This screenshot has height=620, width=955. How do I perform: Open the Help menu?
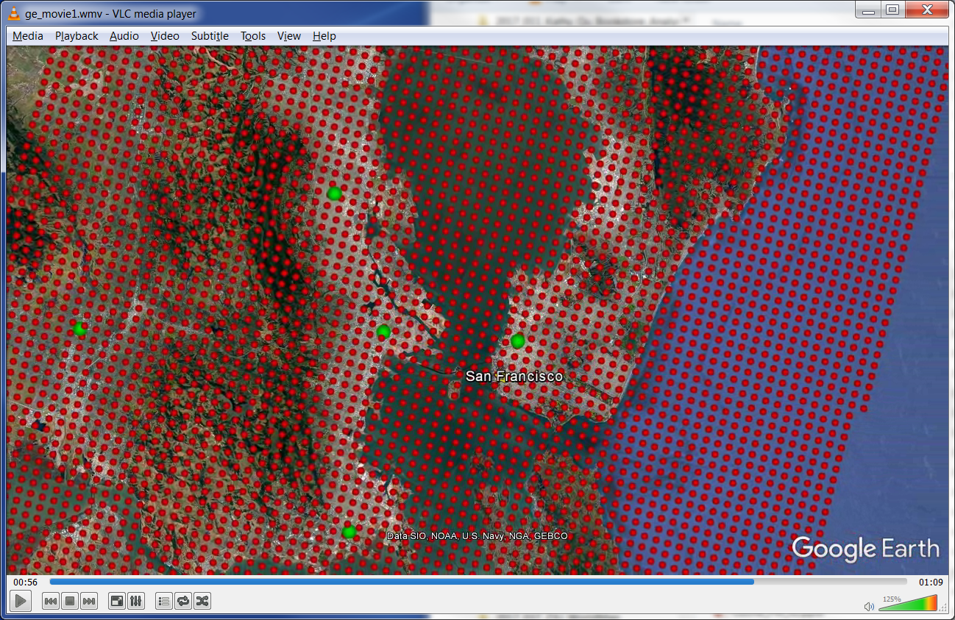click(324, 36)
